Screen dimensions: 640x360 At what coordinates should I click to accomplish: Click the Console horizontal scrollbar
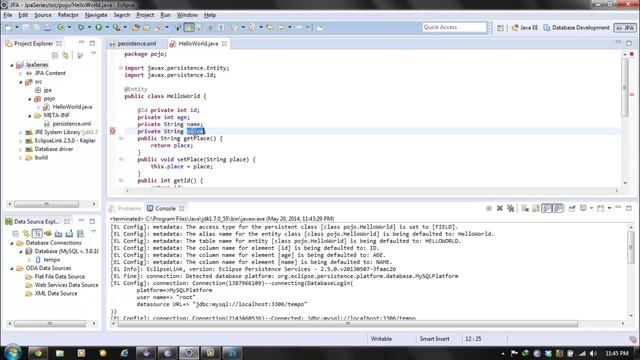tap(348, 324)
